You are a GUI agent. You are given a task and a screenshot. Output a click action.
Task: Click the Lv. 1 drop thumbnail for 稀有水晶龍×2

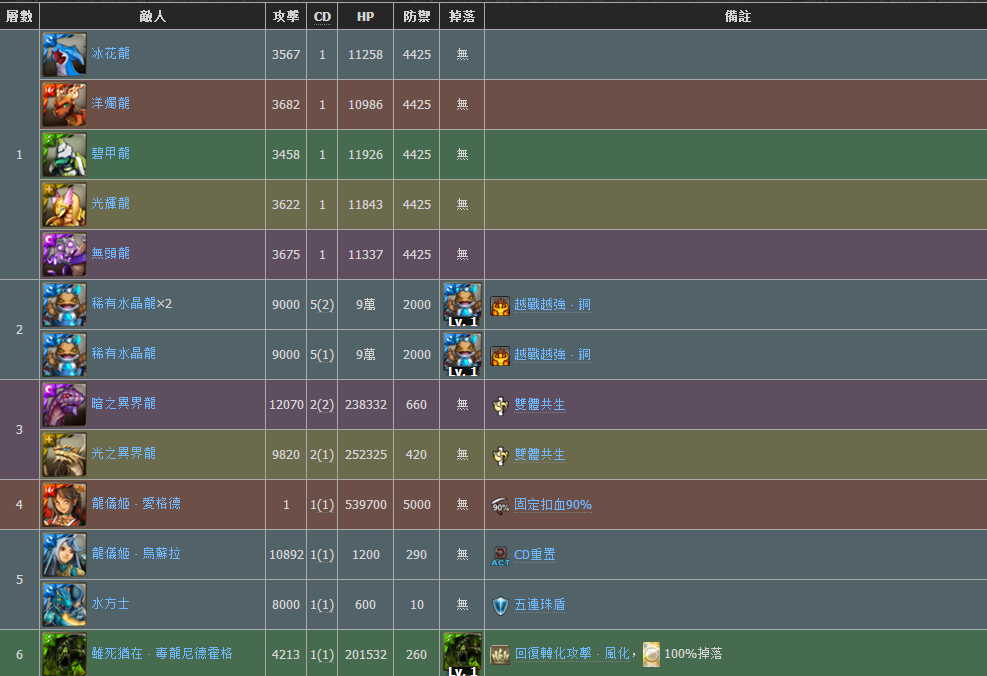point(462,304)
